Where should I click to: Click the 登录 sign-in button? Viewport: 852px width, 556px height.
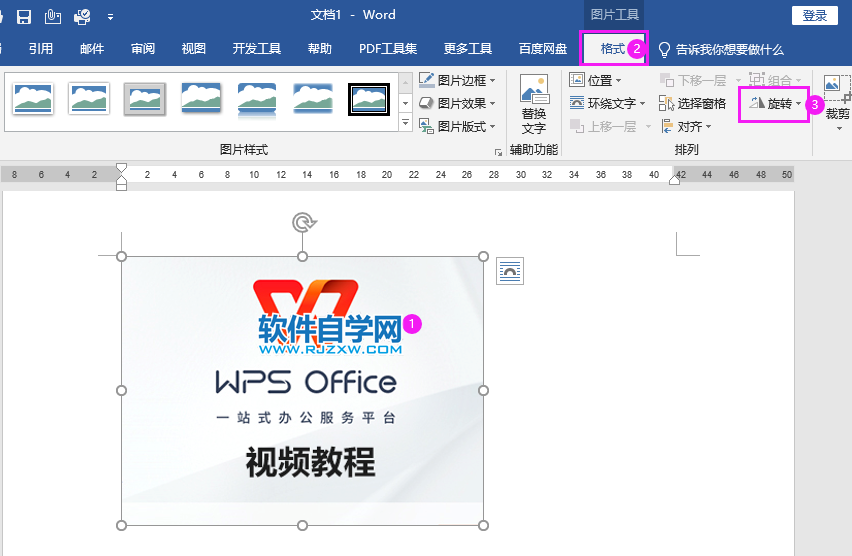tap(815, 16)
